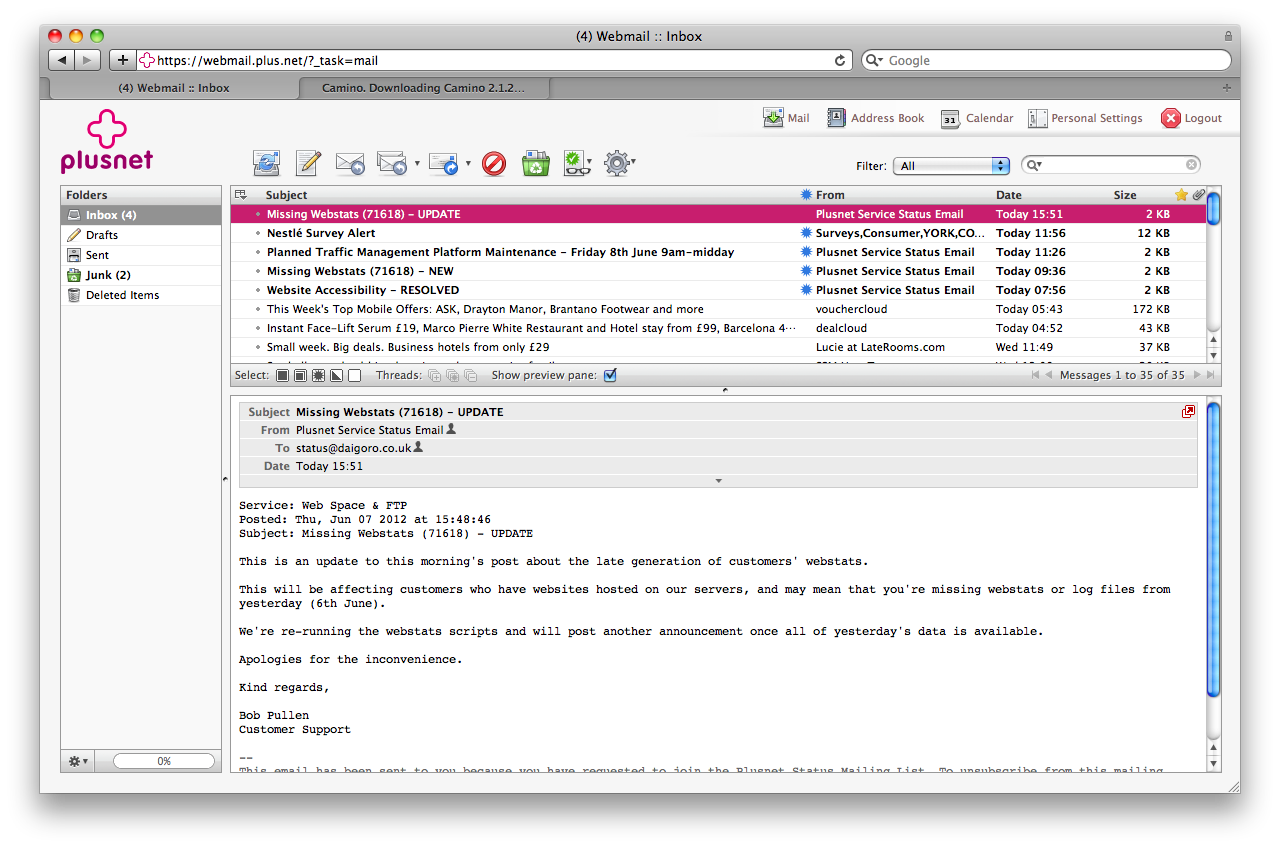Open the Address Book
Image resolution: width=1280 pixels, height=848 pixels.
(x=876, y=118)
